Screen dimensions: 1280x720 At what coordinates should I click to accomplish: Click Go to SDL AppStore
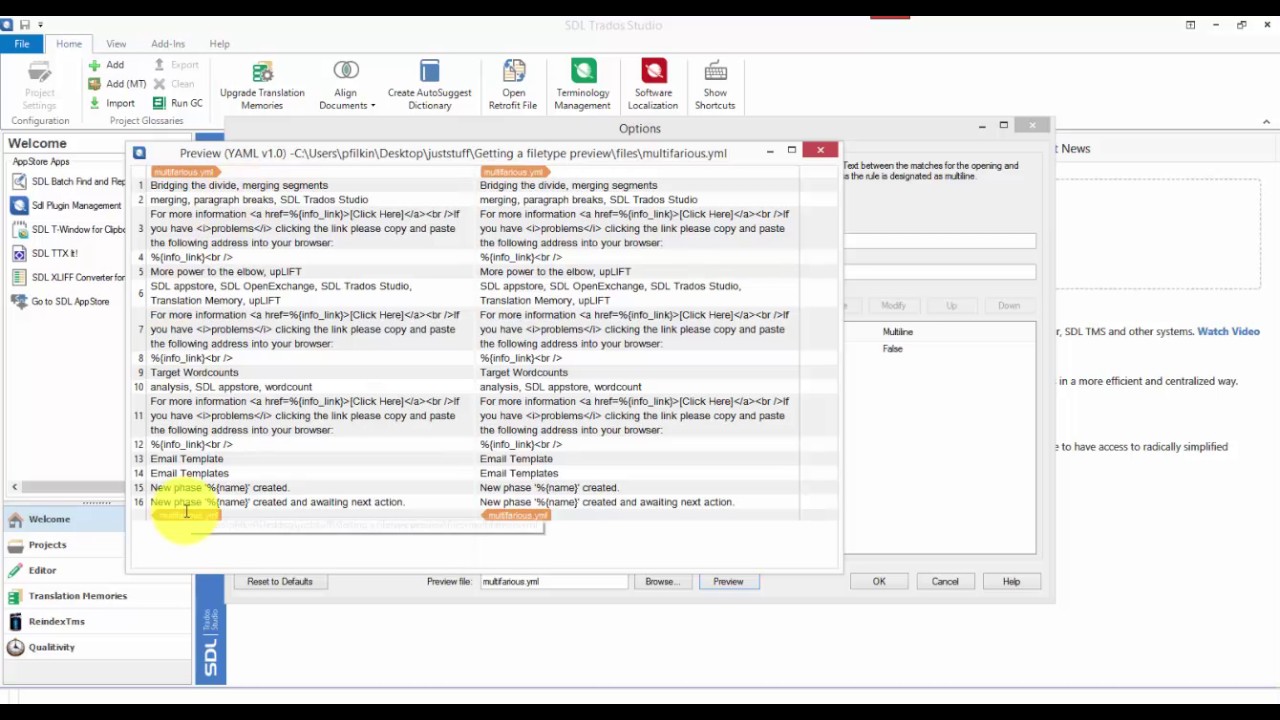pos(60,302)
